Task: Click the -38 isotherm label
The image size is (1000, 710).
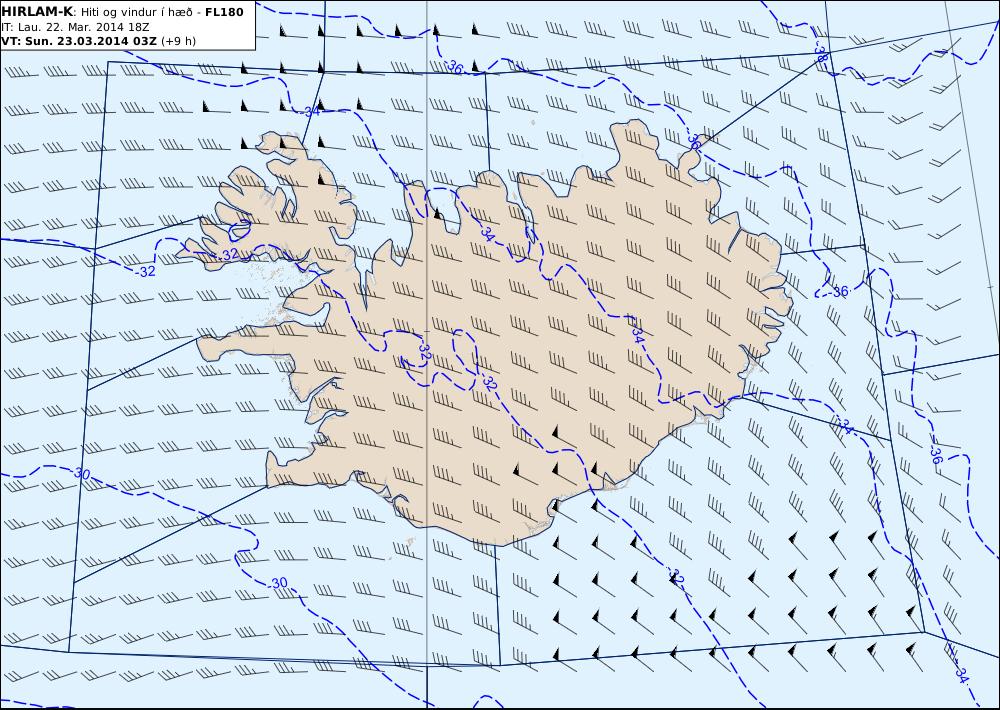Action: [821, 51]
